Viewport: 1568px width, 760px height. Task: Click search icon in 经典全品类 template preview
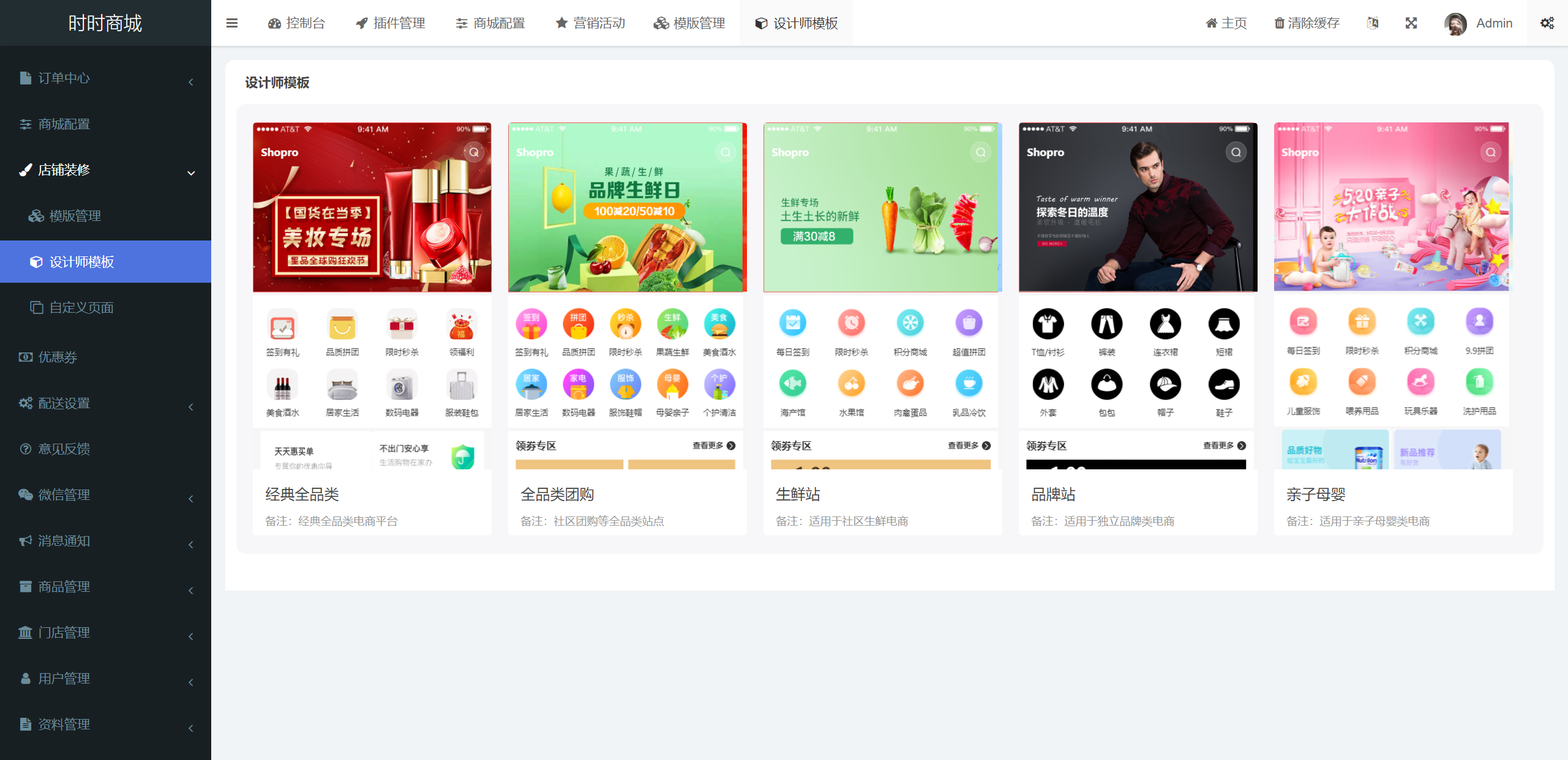(x=474, y=152)
